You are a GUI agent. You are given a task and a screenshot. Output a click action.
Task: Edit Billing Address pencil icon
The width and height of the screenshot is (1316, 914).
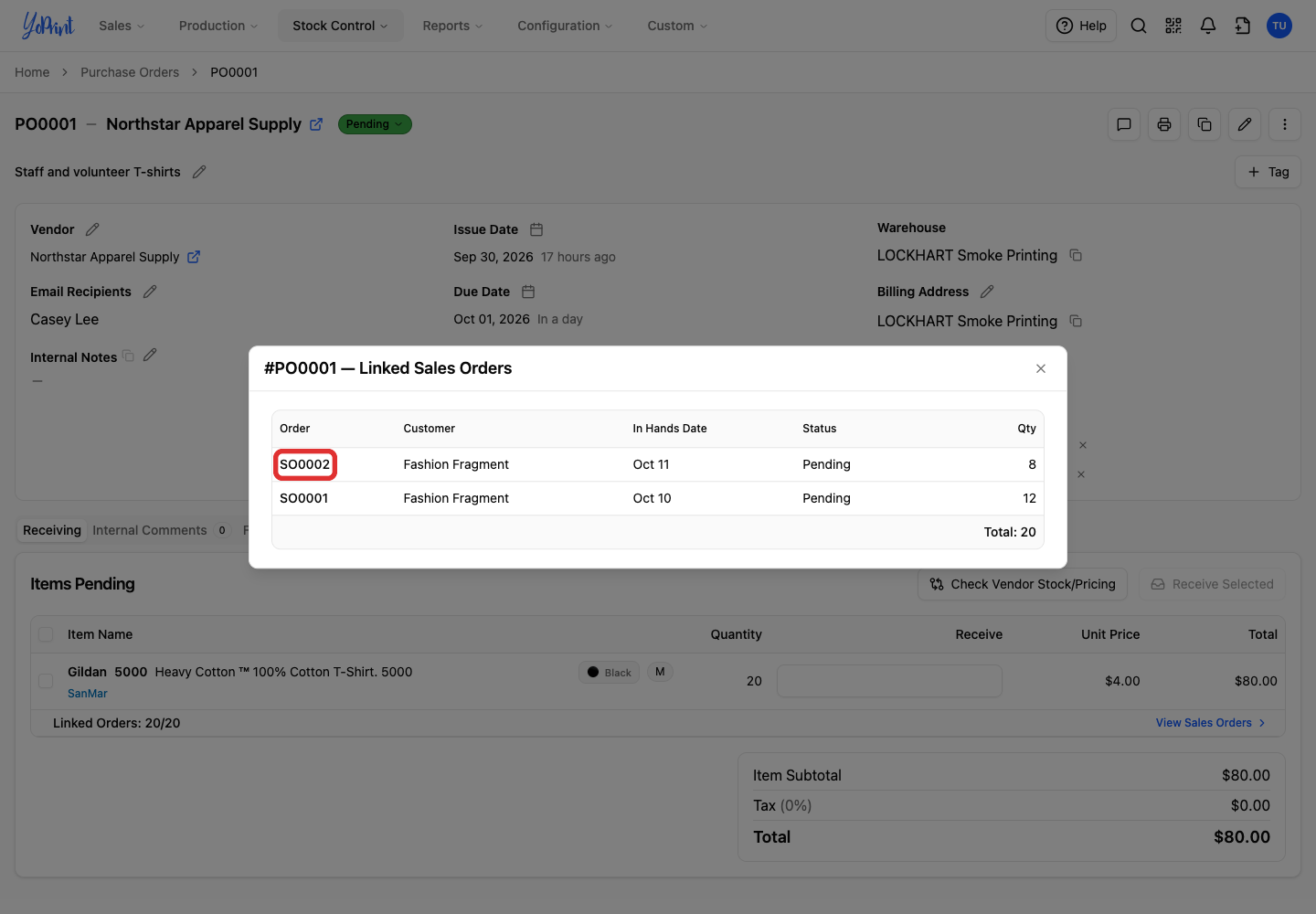point(987,292)
